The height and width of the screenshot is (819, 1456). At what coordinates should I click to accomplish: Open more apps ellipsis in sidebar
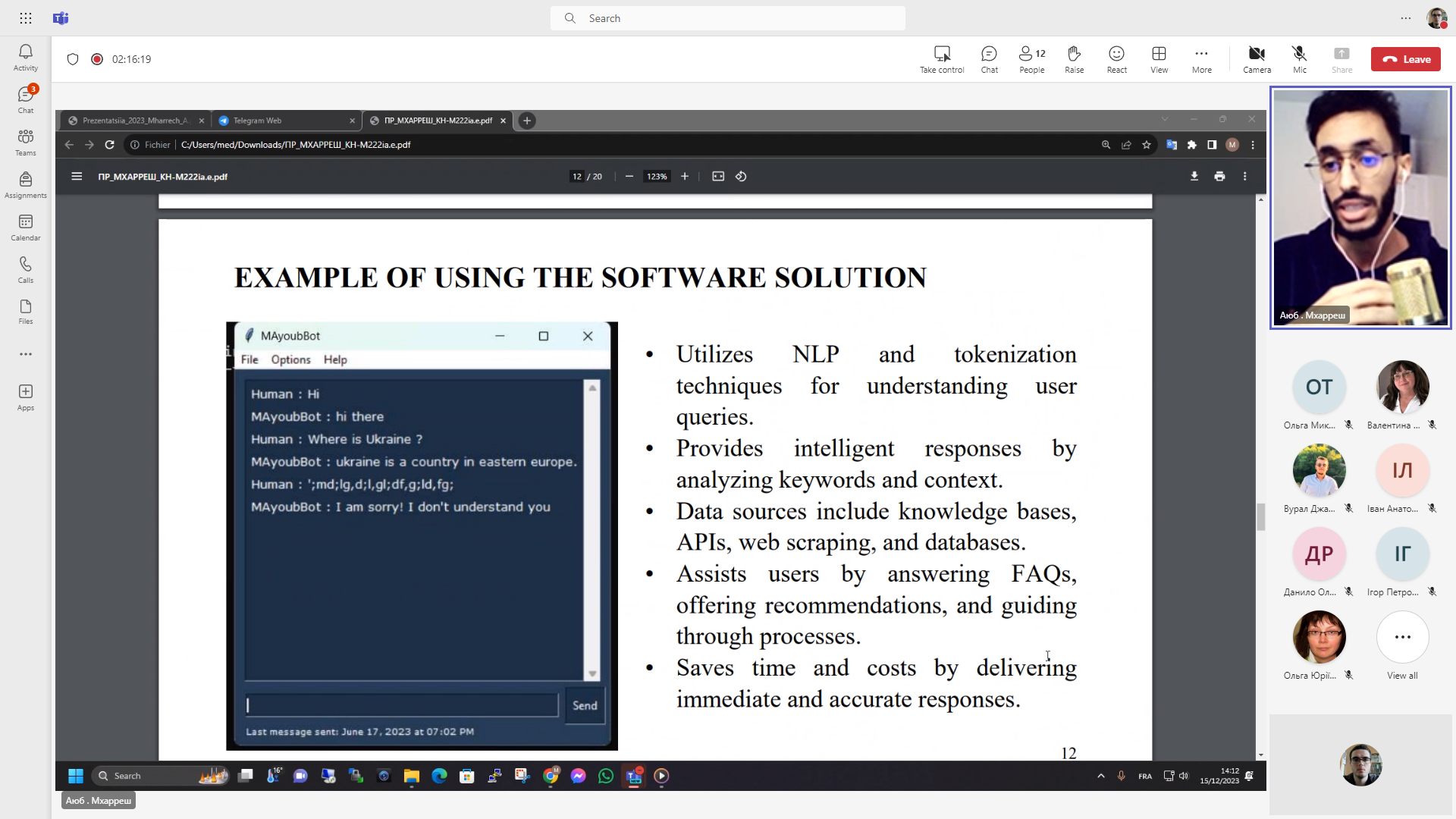point(25,354)
